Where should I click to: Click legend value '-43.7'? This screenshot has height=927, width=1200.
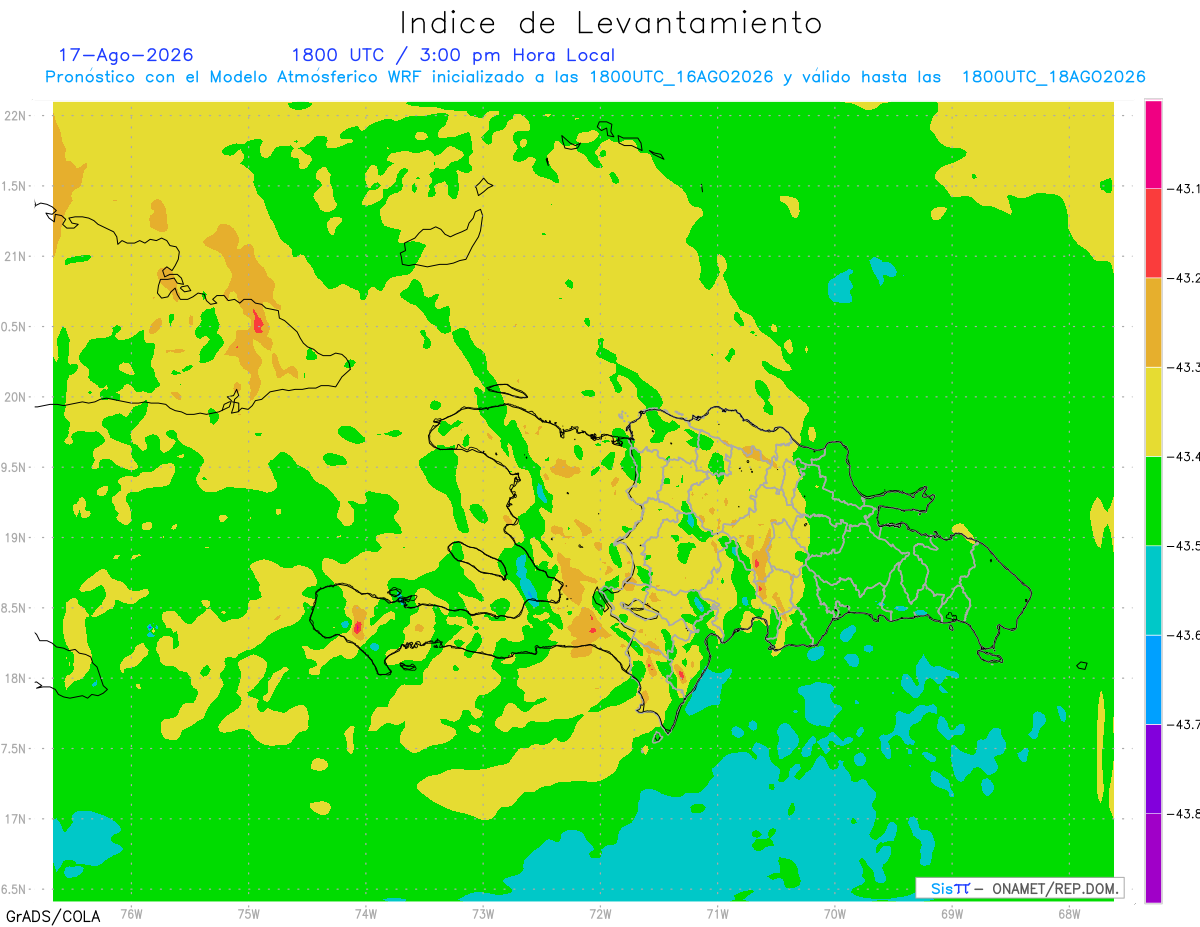[1183, 724]
